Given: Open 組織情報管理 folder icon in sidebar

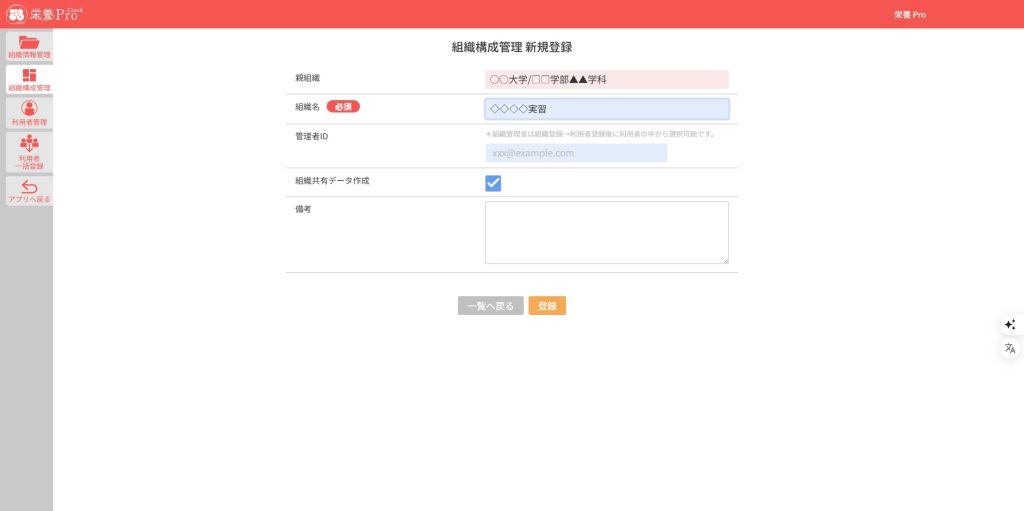Looking at the screenshot, I should [x=28, y=45].
